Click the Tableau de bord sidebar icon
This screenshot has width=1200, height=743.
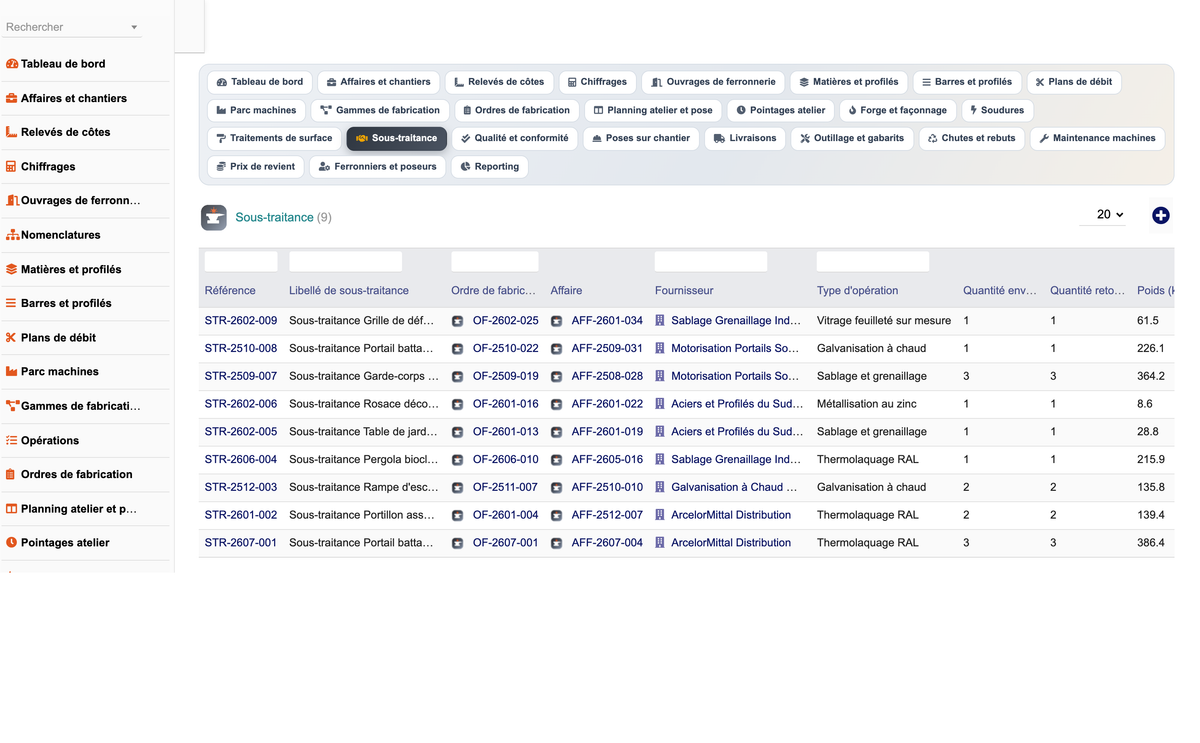(12, 64)
